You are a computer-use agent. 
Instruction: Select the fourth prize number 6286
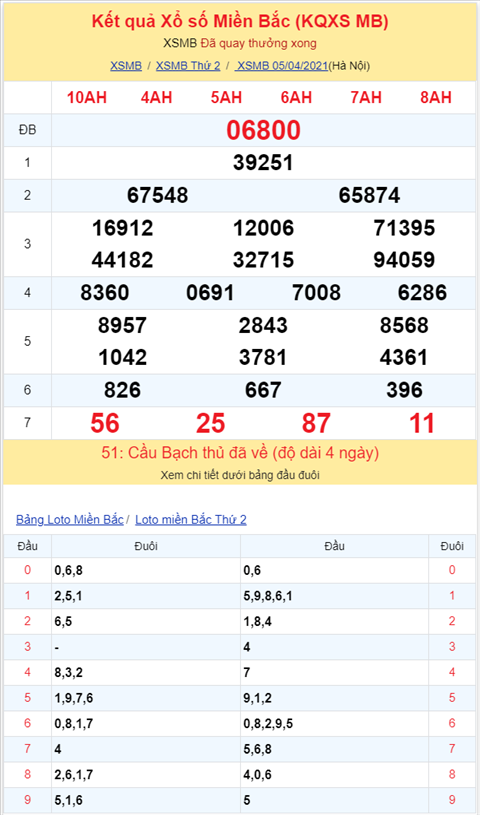(422, 293)
